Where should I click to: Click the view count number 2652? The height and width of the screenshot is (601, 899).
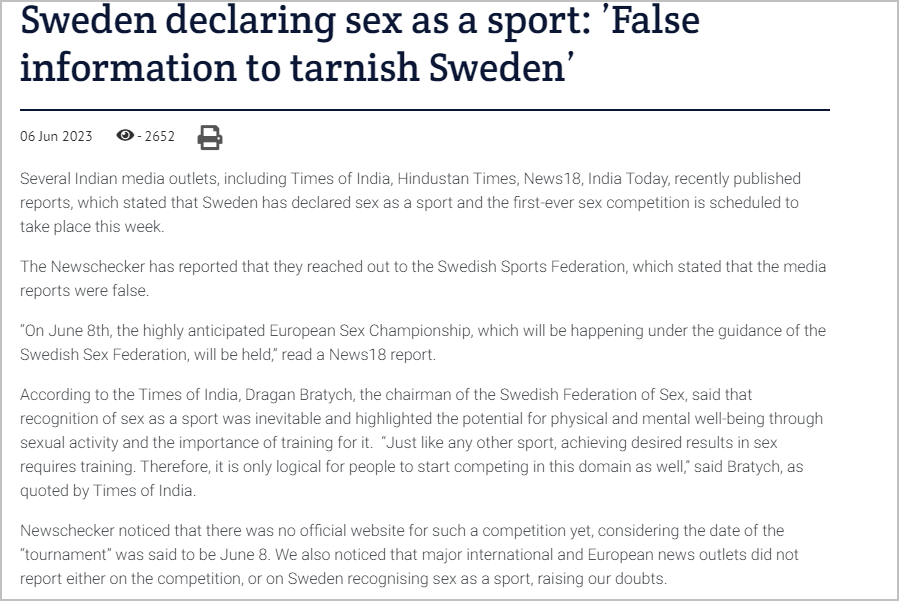click(x=159, y=136)
